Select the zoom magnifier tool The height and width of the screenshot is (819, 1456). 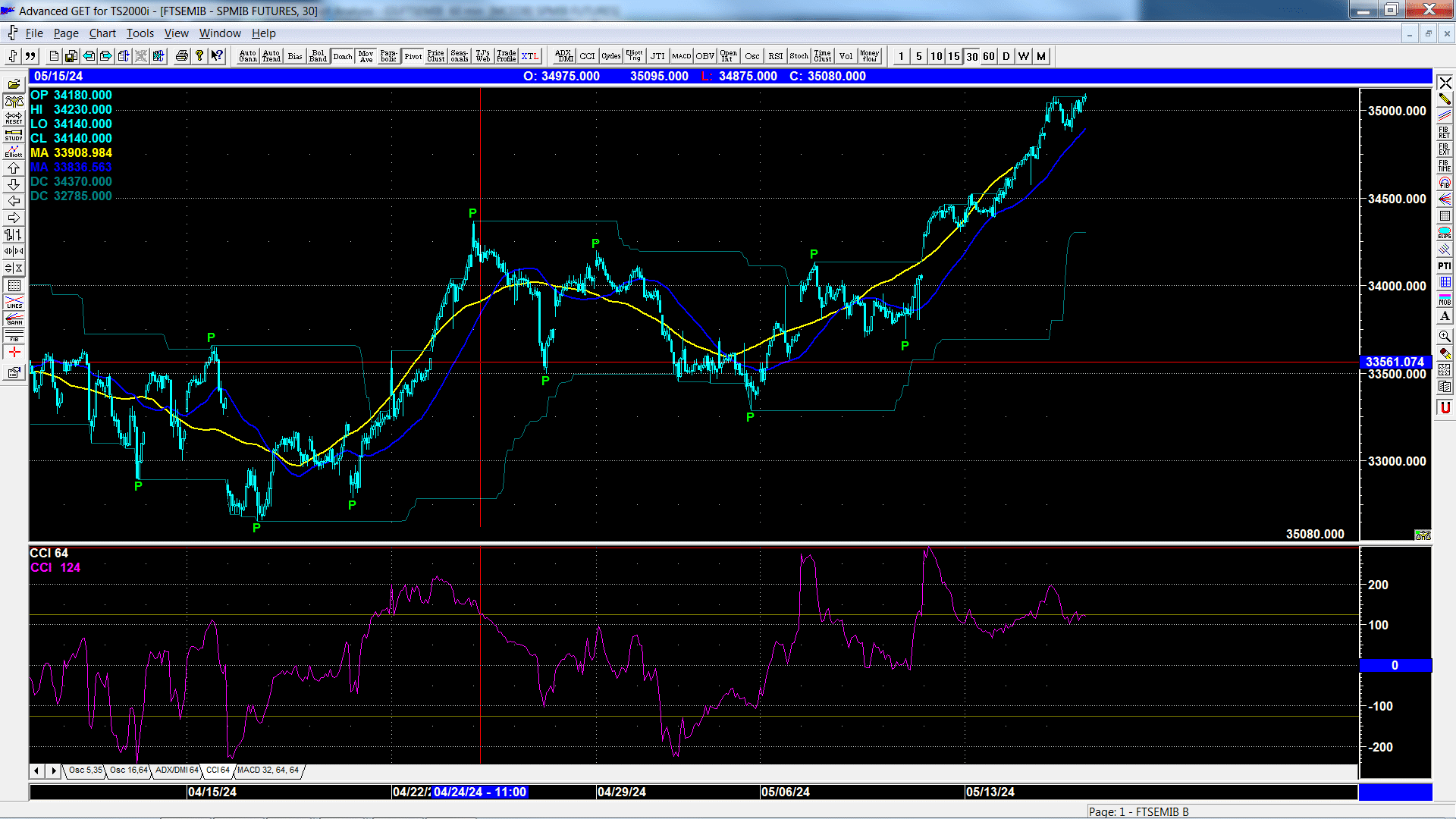(1445, 336)
